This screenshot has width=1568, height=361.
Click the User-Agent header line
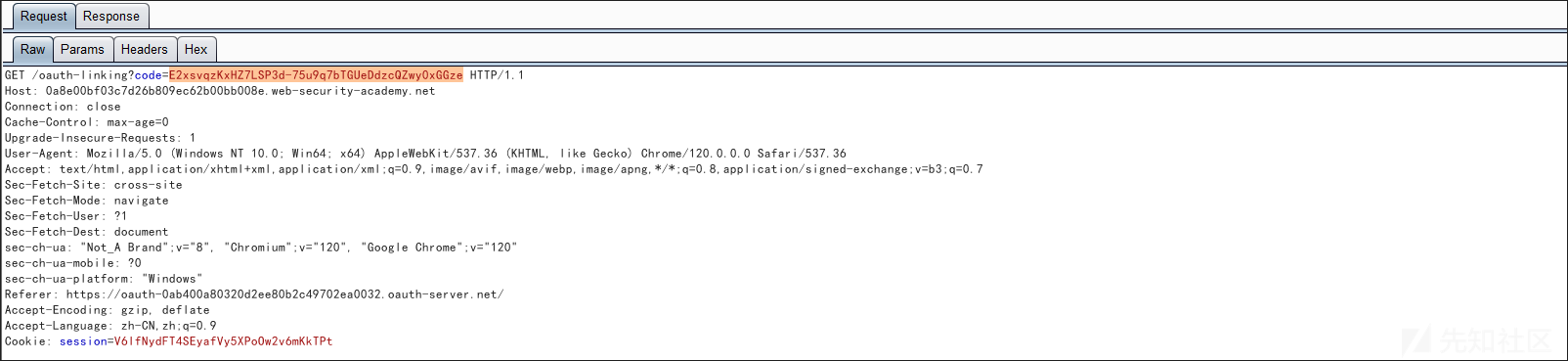[x=425, y=154]
